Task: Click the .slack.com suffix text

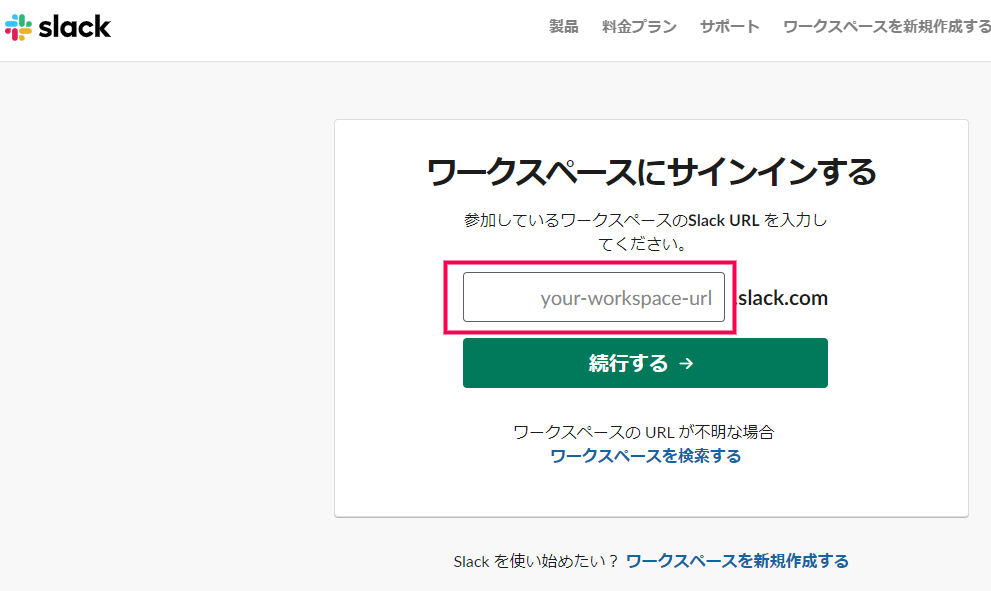Action: tap(781, 298)
